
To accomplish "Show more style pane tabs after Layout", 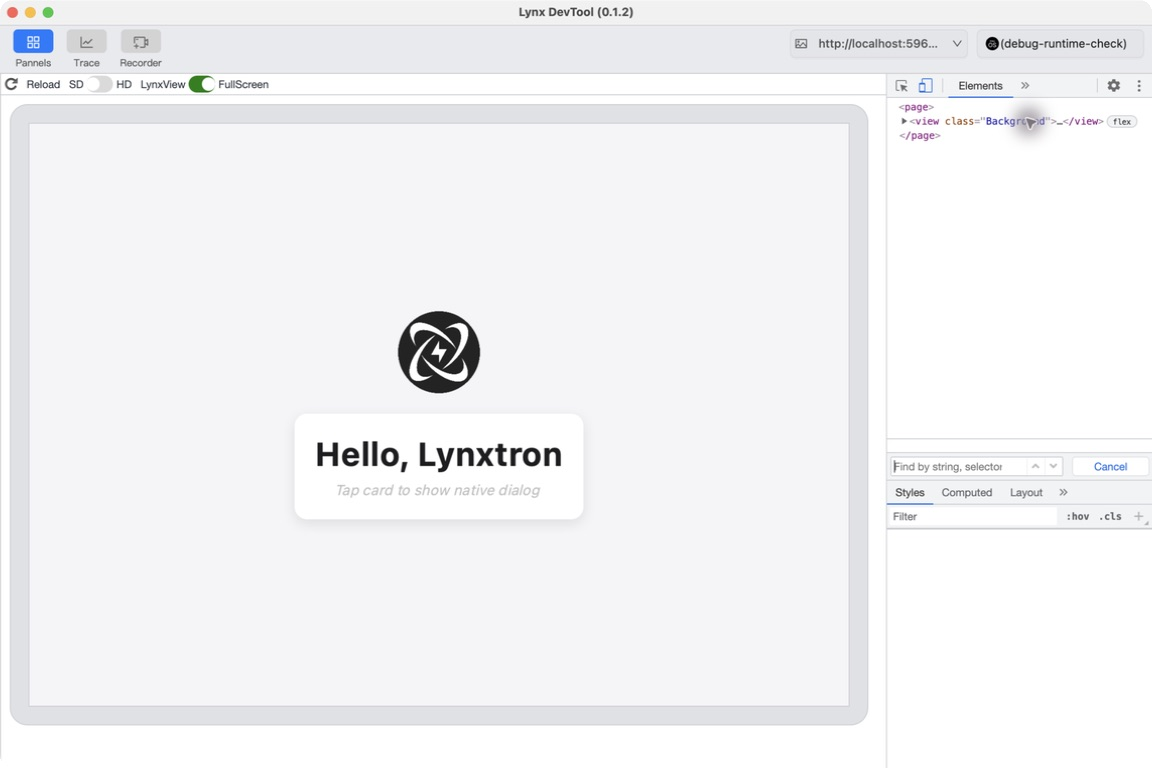I will tap(1063, 492).
